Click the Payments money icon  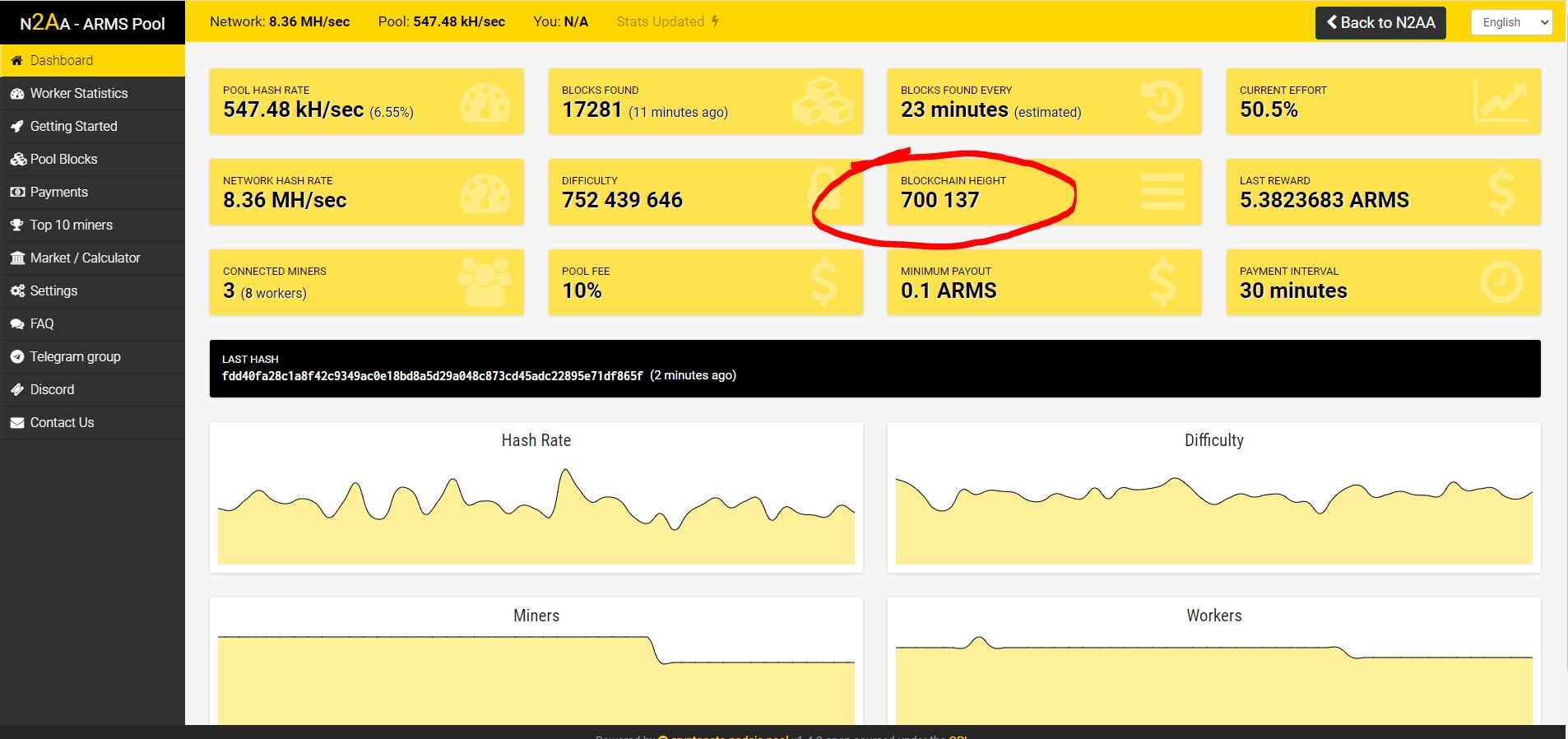click(17, 193)
